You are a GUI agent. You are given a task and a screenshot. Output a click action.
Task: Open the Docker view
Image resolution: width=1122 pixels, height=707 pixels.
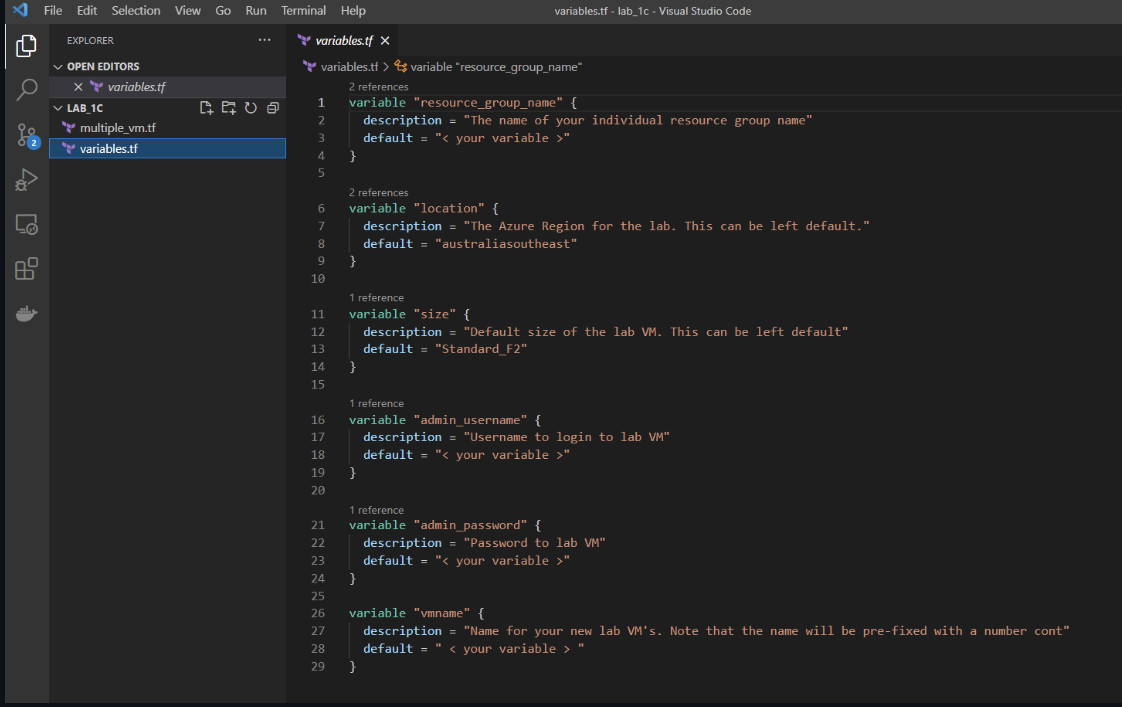click(26, 313)
